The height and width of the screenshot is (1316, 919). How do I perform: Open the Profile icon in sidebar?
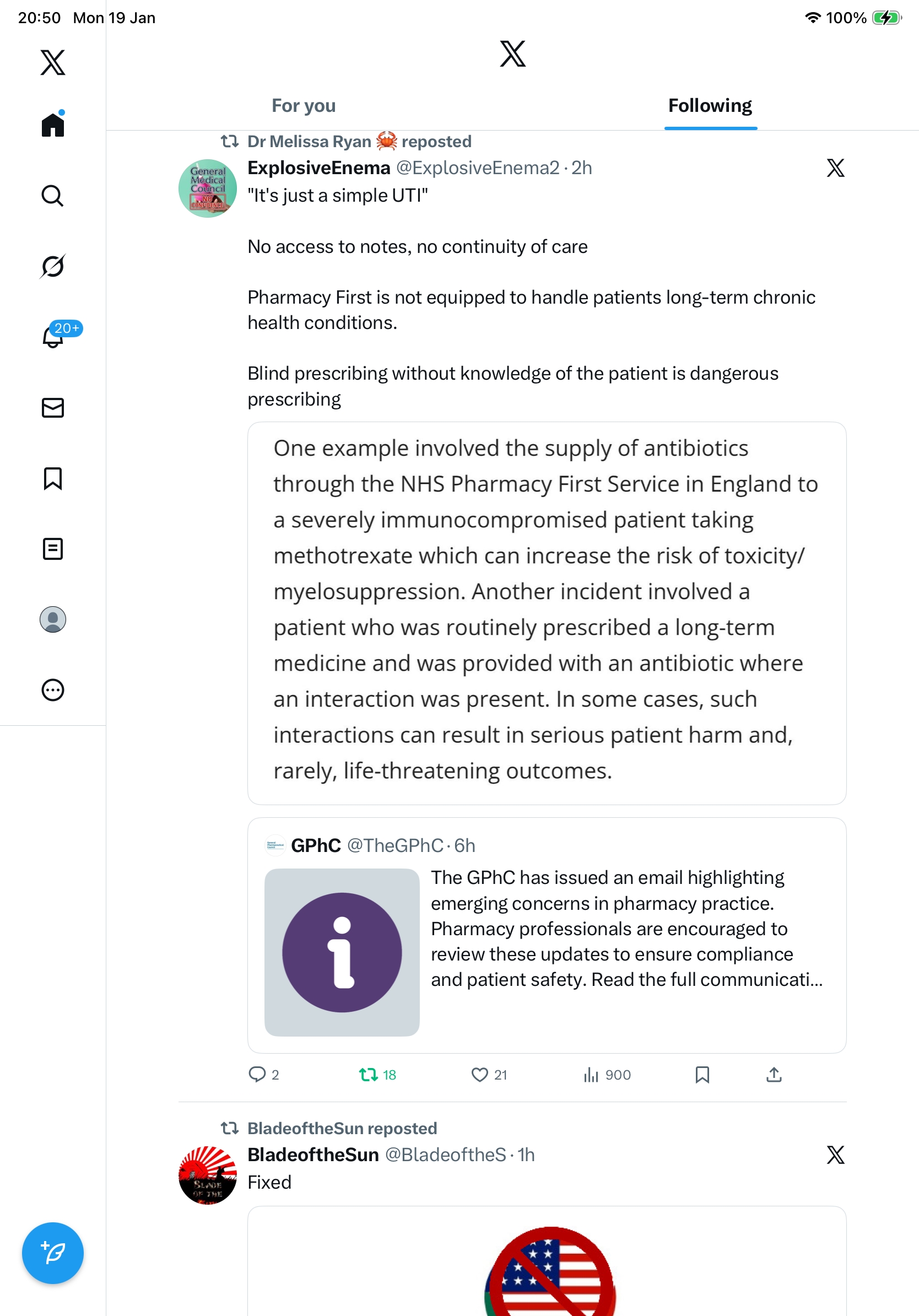pyautogui.click(x=53, y=619)
